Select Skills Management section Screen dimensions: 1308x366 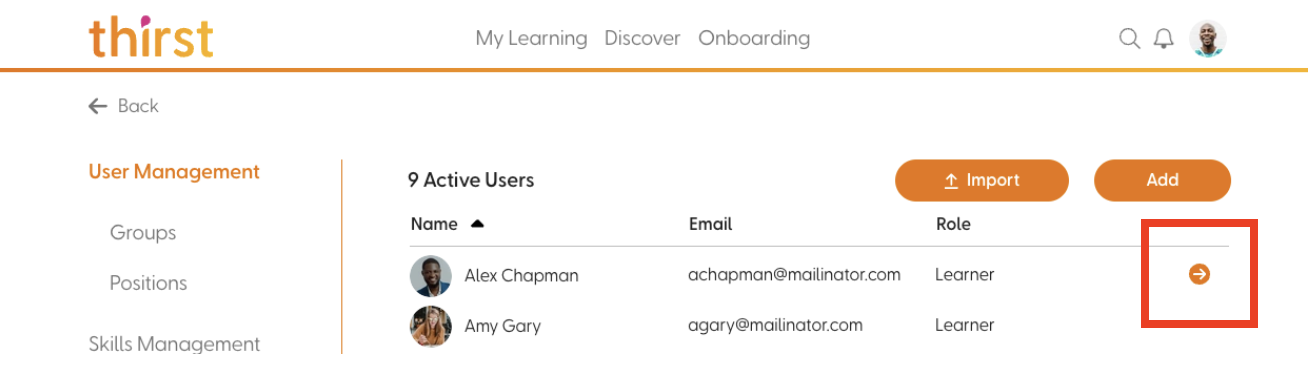(174, 344)
